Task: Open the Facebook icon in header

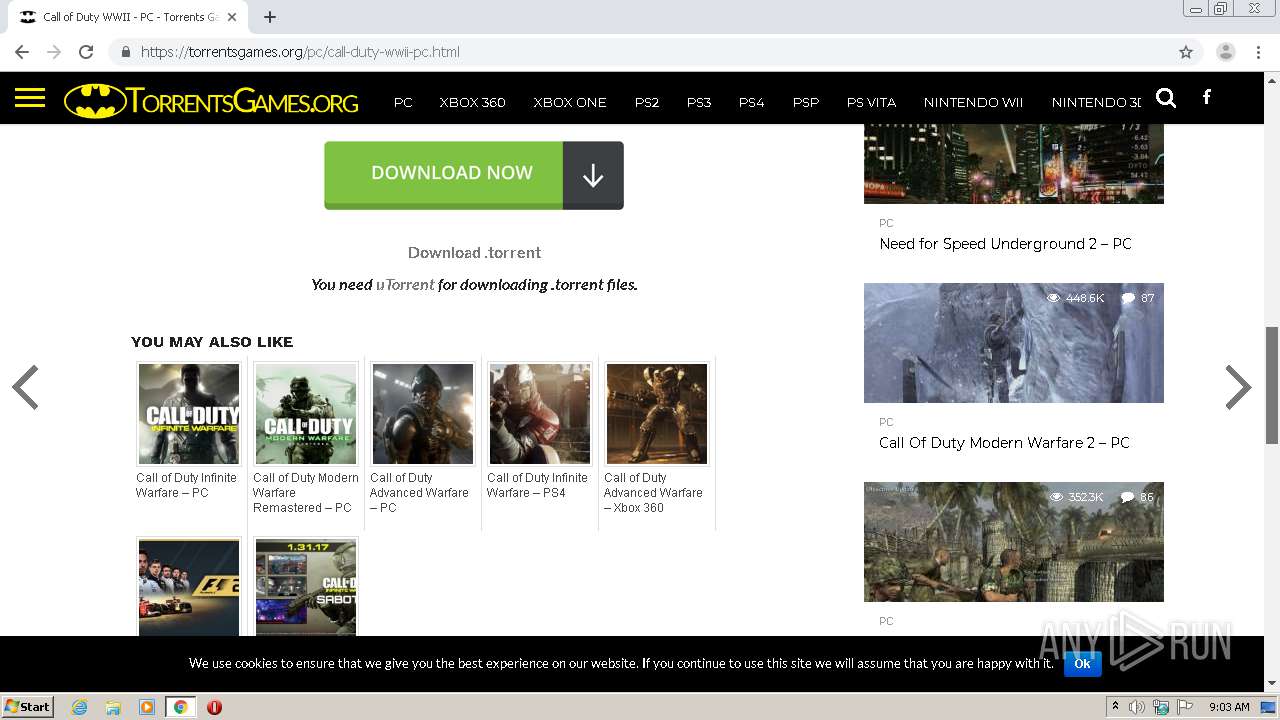Action: (x=1207, y=97)
